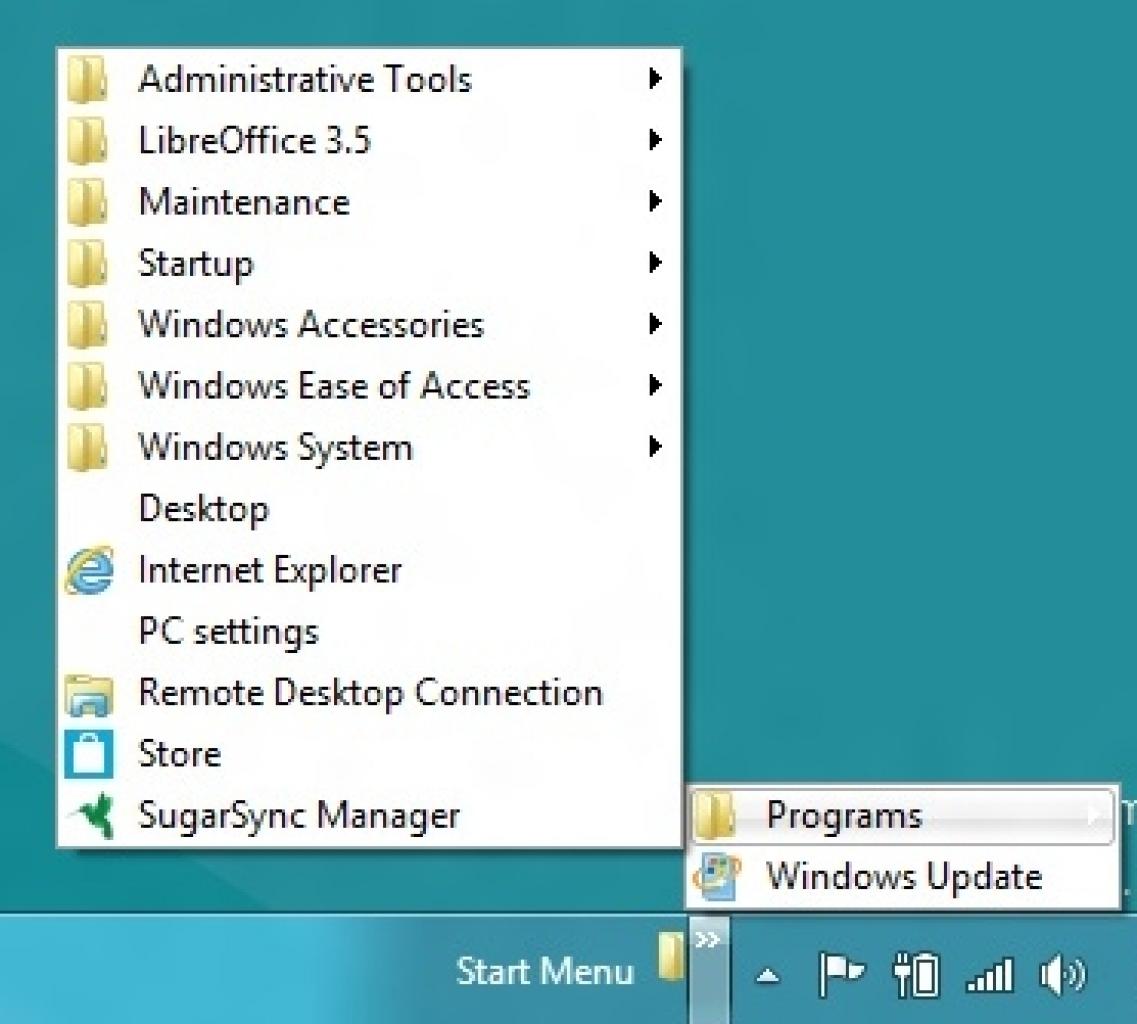Open Action Center flag icon
1137x1024 pixels.
coord(841,975)
